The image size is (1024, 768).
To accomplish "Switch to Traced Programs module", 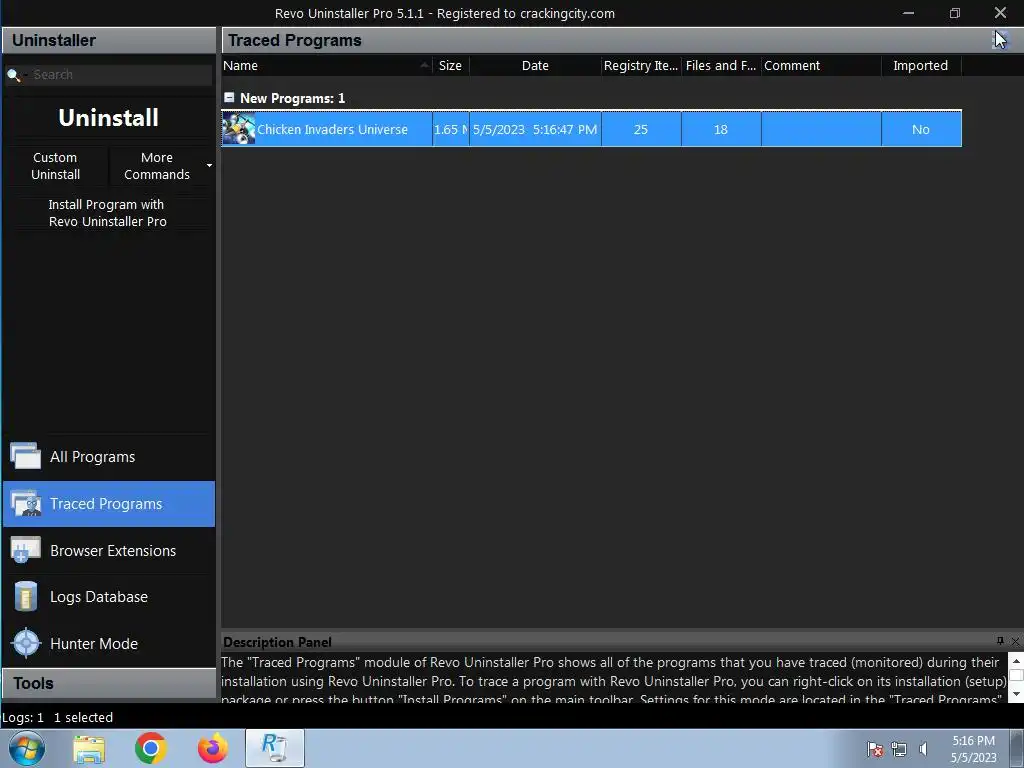I will click(108, 504).
